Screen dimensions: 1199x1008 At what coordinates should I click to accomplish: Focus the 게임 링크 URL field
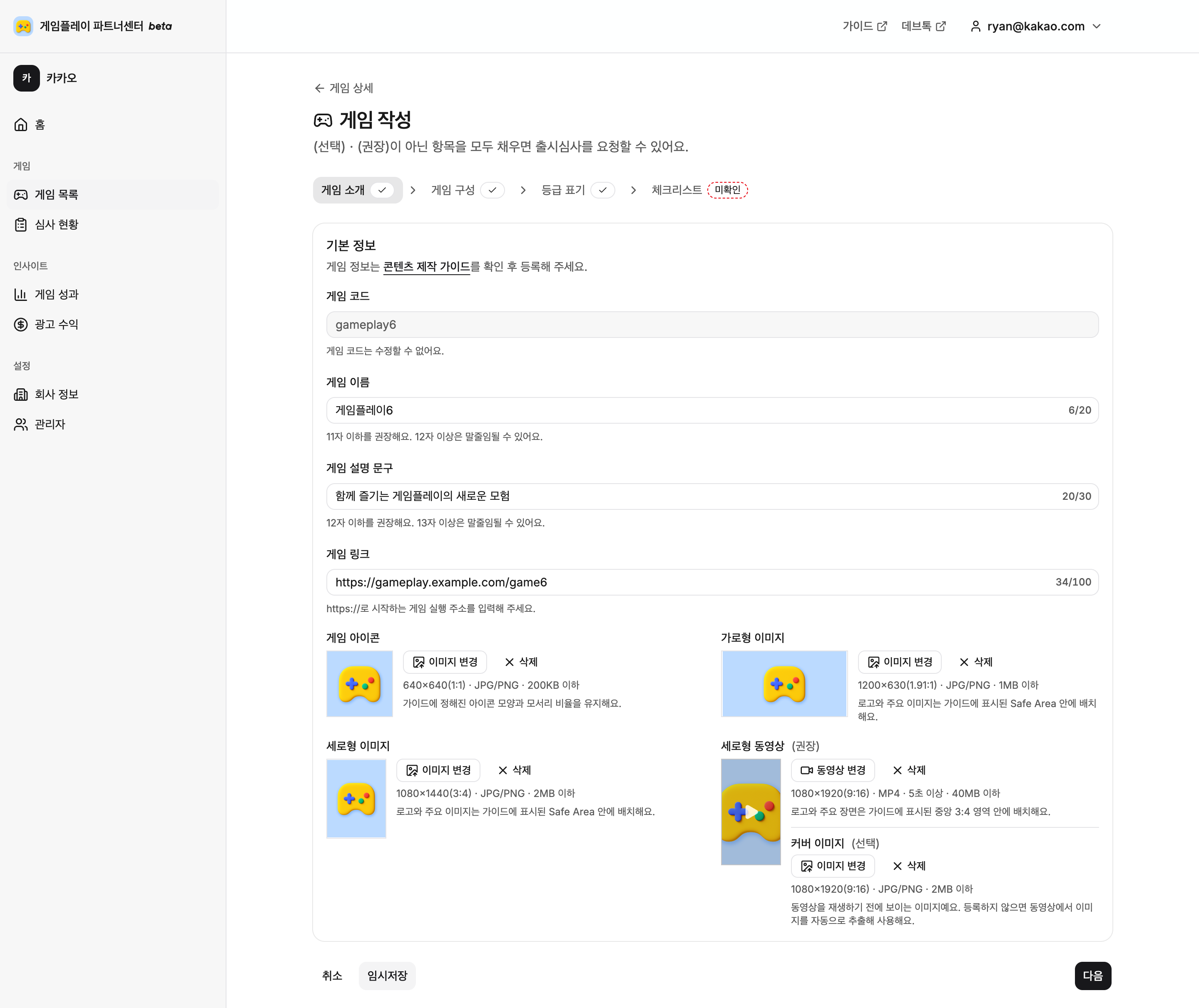pos(712,582)
